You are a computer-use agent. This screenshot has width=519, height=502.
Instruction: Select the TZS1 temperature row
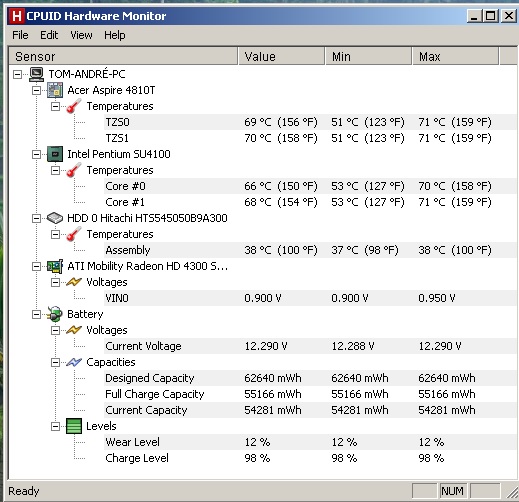click(x=310, y=138)
